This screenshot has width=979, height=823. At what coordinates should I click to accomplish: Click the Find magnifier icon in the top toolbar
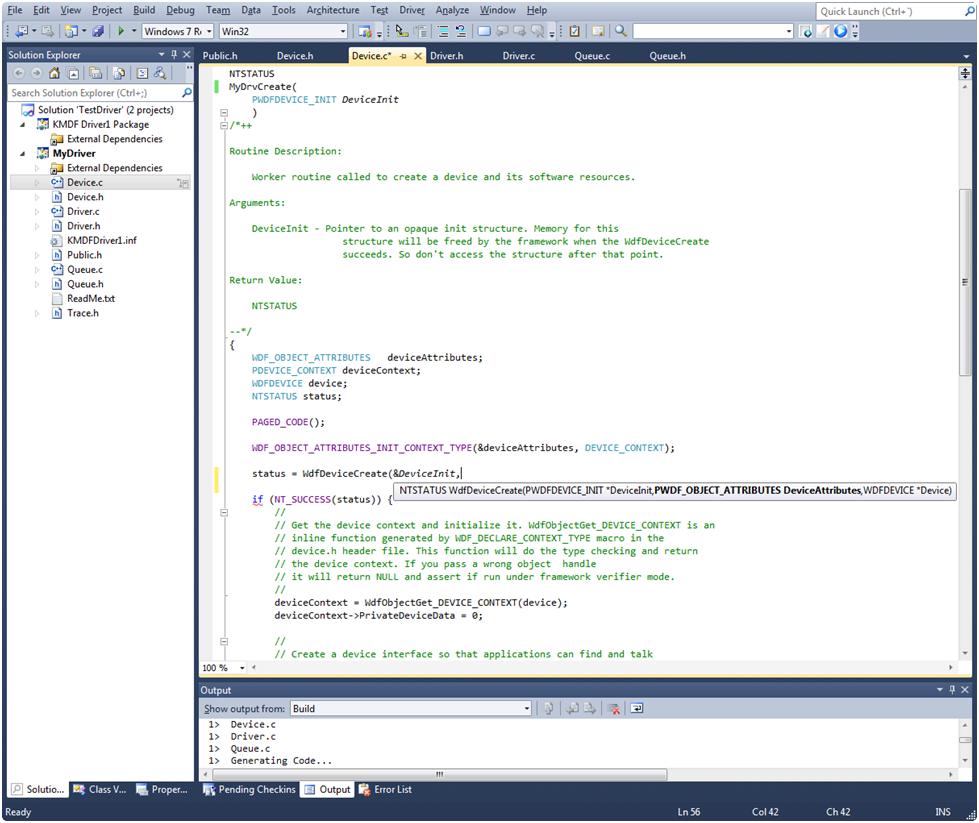pyautogui.click(x=621, y=32)
